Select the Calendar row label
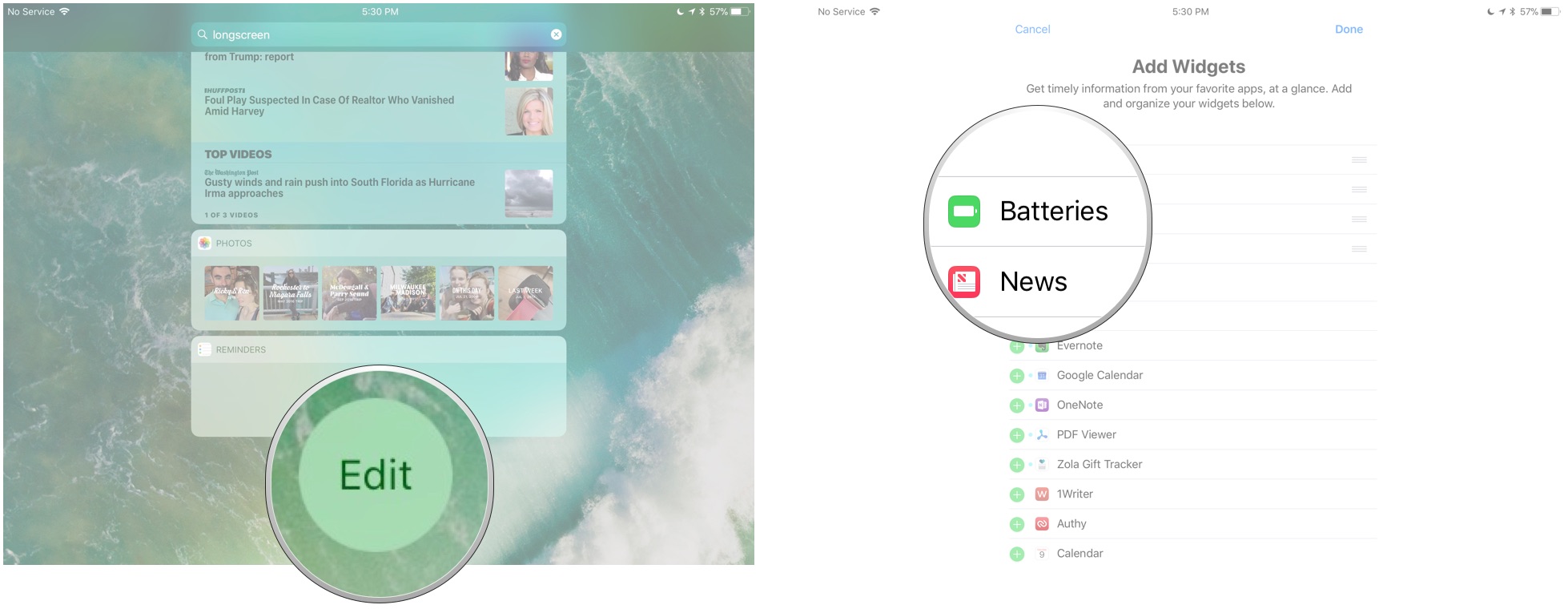Viewport: 1568px width, 609px height. point(1080,553)
